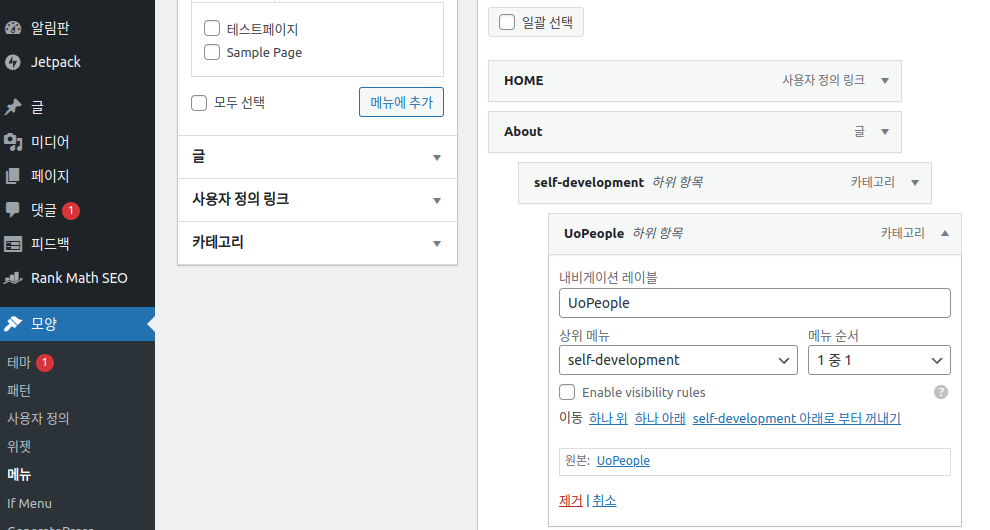Open the 사용자 정의 submenu item
The image size is (990, 530).
pos(38,418)
